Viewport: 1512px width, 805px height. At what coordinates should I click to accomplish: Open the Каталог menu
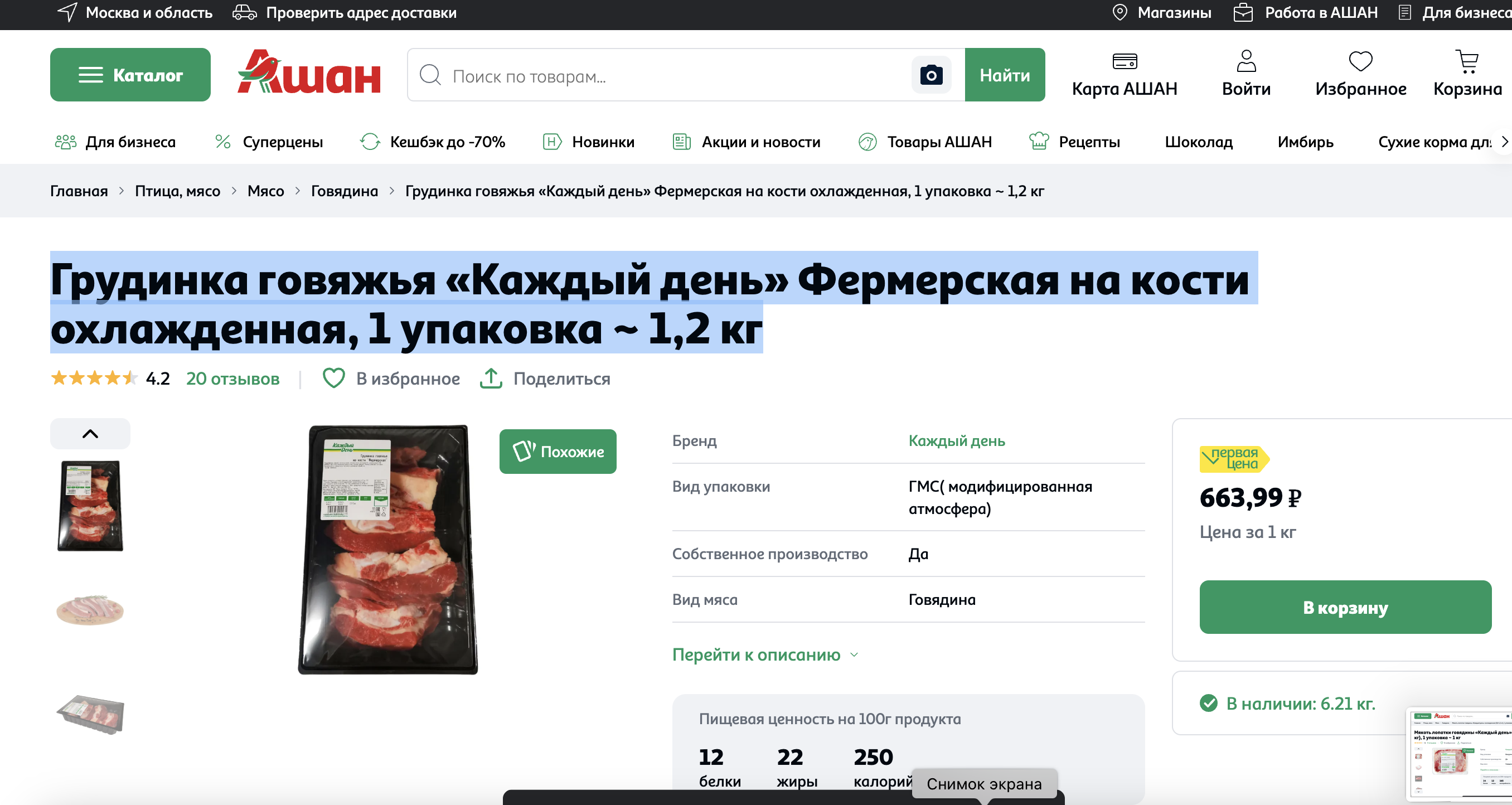pyautogui.click(x=130, y=75)
